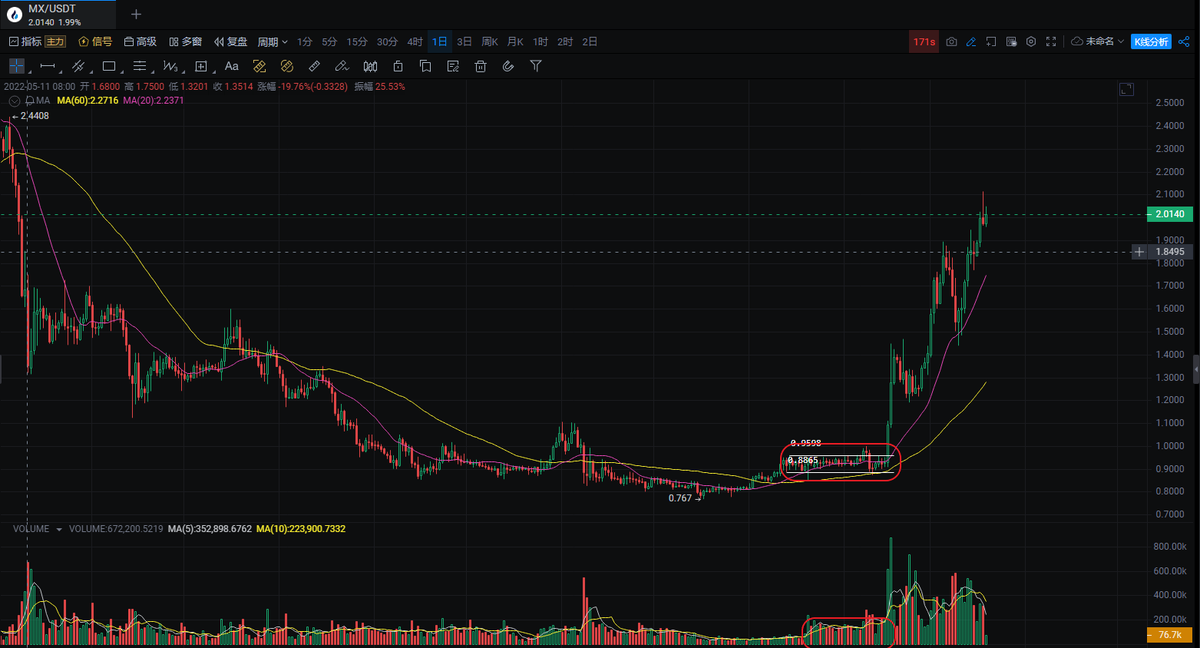The width and height of the screenshot is (1200, 648).
Task: Click the MA(20):2.2371 legend label
Action: [154, 101]
